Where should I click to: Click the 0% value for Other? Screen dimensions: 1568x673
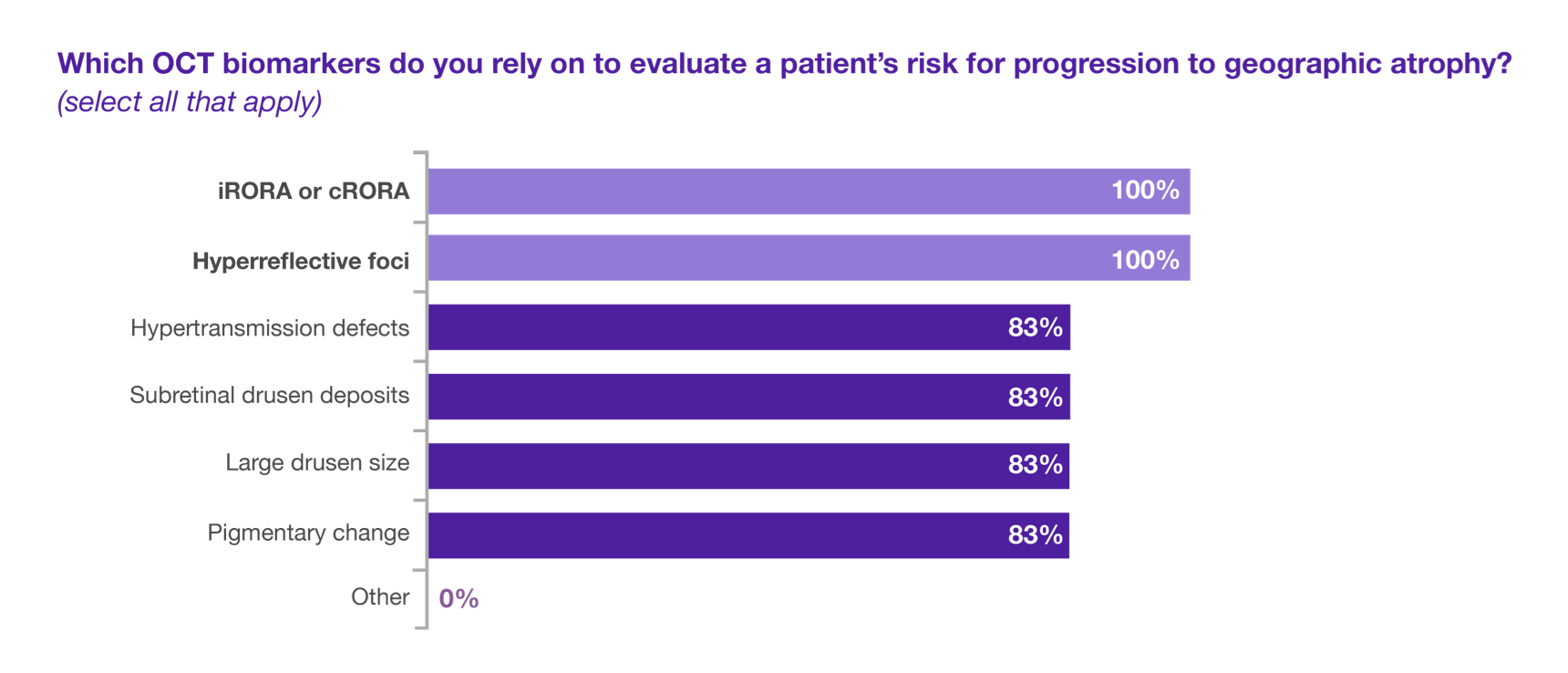(459, 599)
